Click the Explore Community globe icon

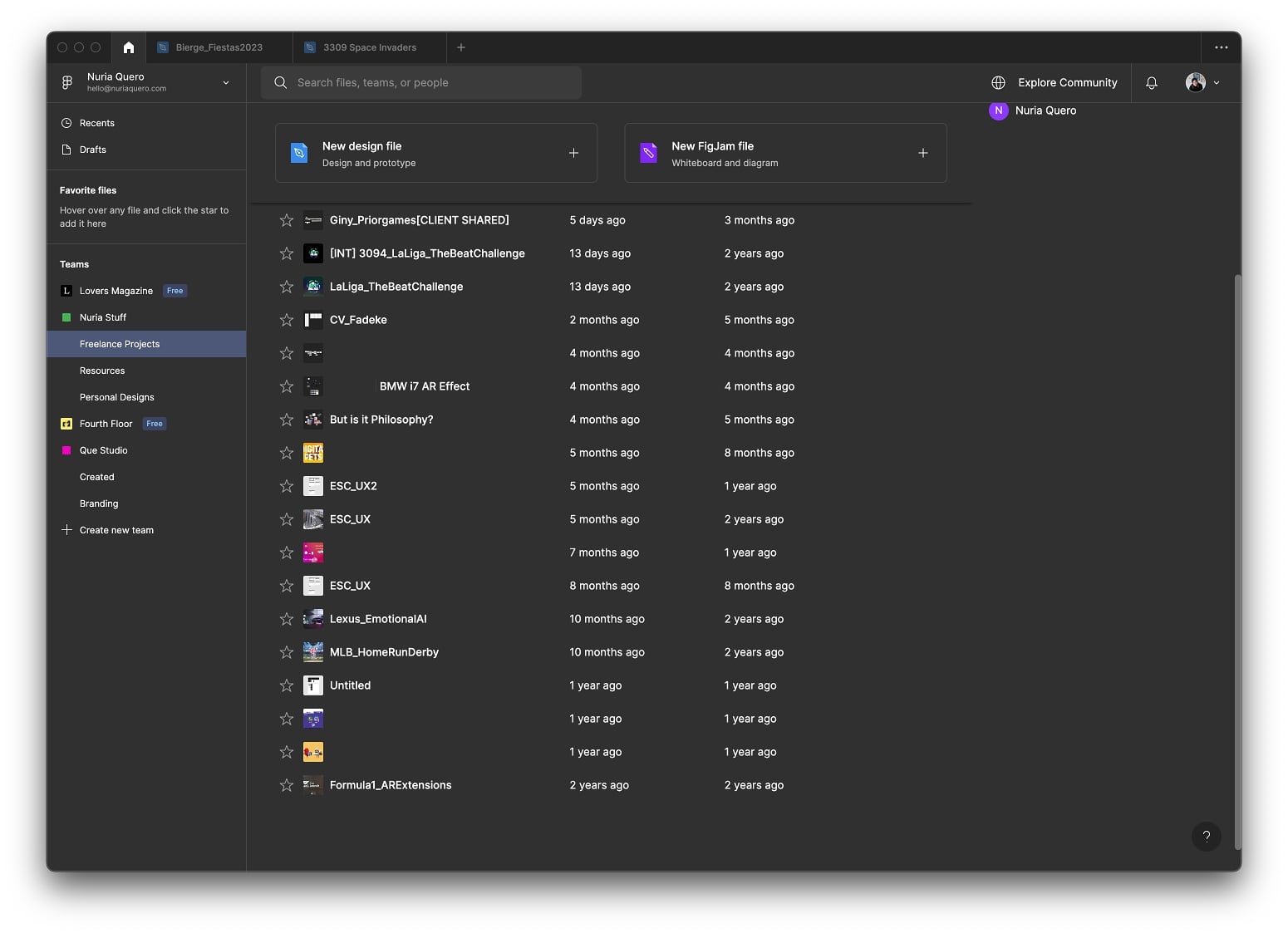[x=998, y=82]
